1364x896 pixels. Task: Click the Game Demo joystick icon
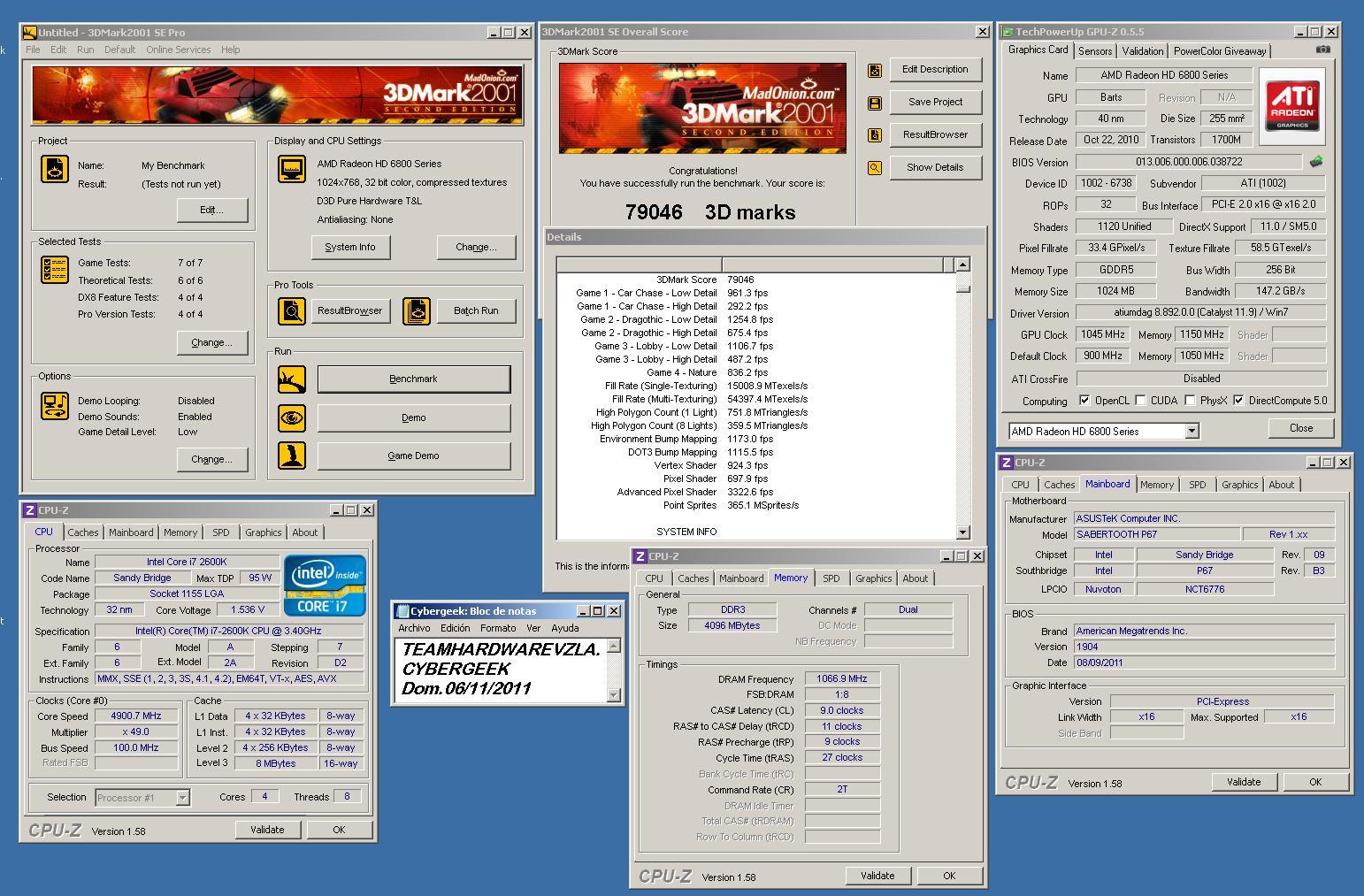[292, 456]
